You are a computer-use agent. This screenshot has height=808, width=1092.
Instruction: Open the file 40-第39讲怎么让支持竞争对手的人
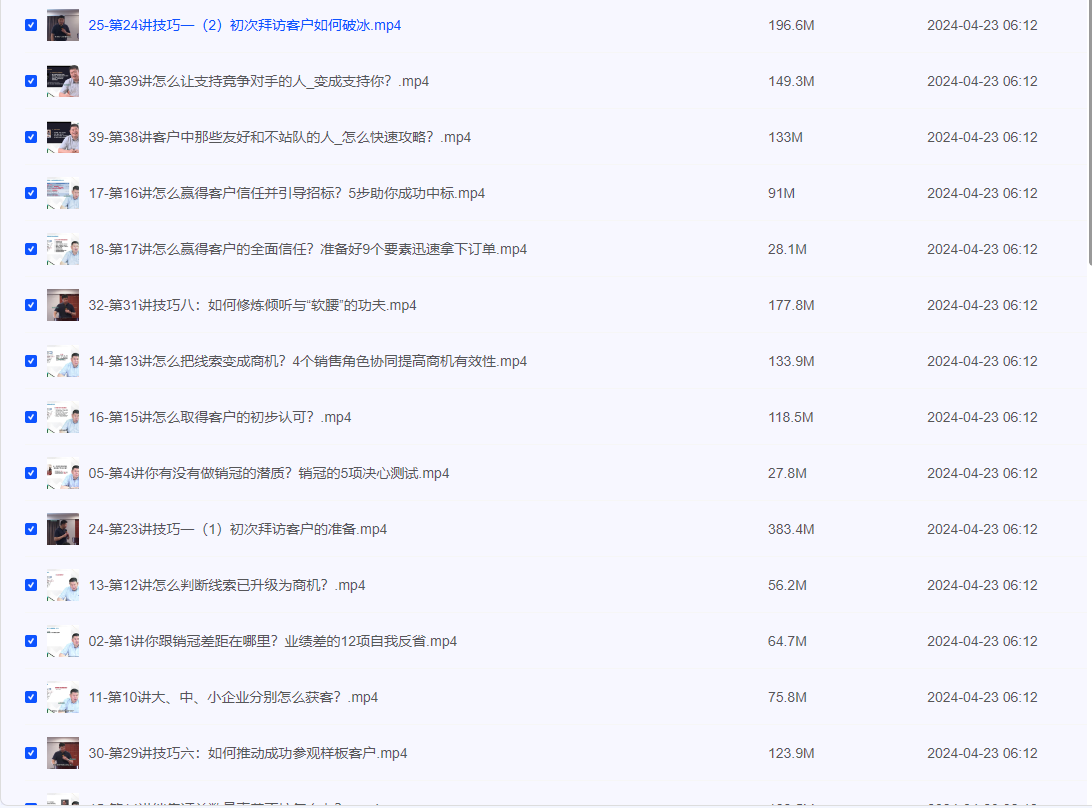(x=258, y=81)
